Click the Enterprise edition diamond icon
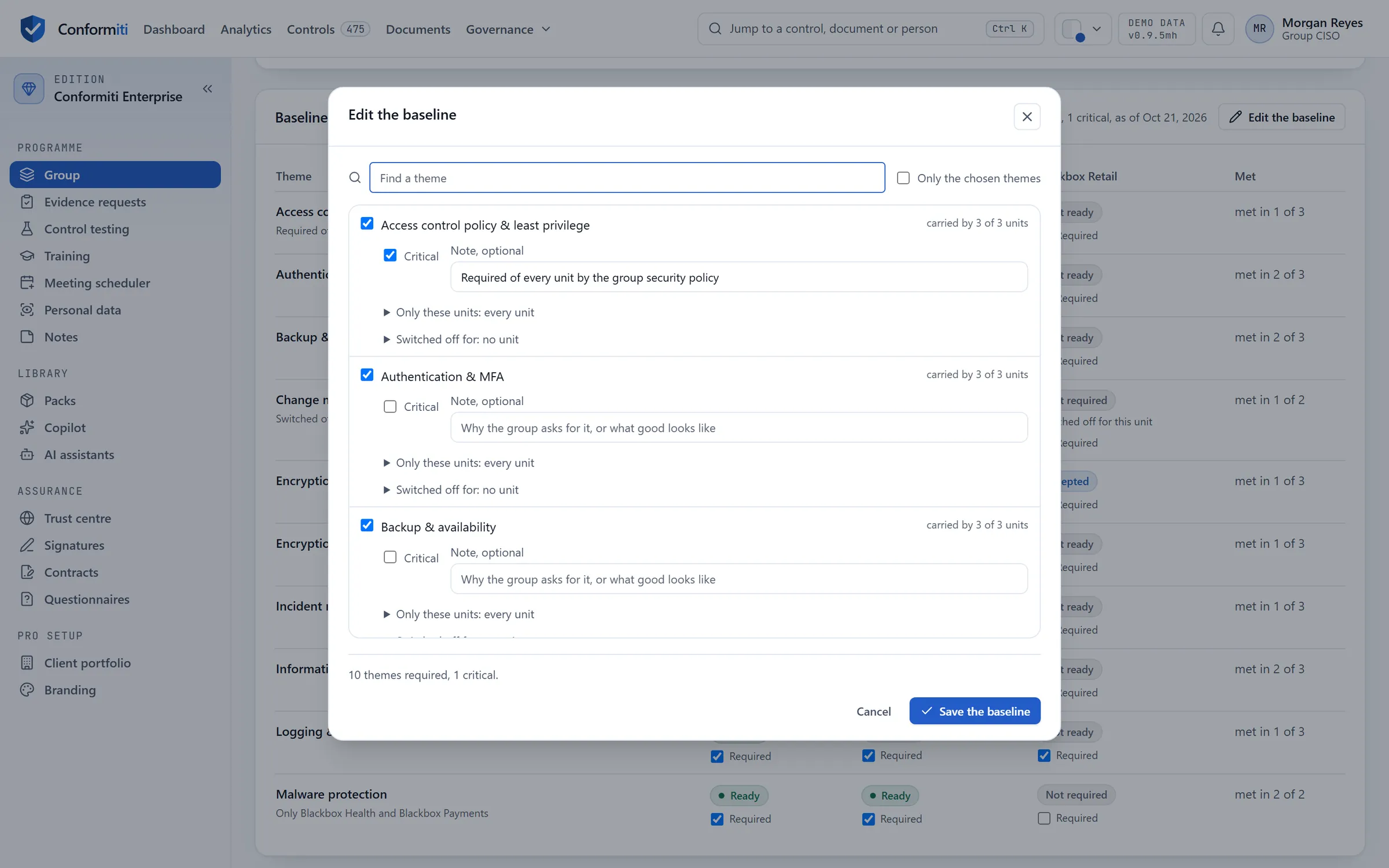Viewport: 1389px width, 868px height. pos(29,89)
